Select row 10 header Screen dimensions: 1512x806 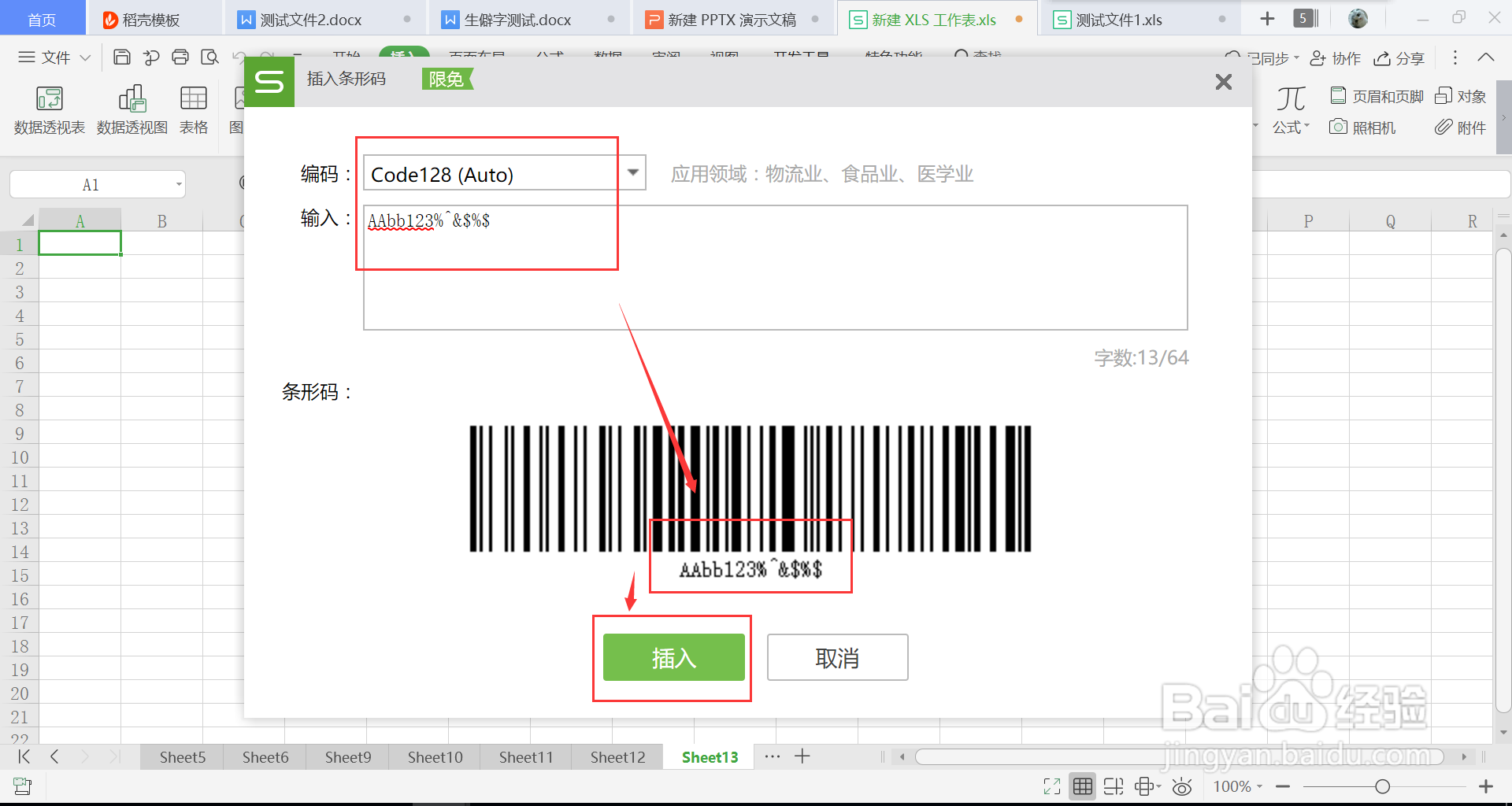[x=19, y=457]
